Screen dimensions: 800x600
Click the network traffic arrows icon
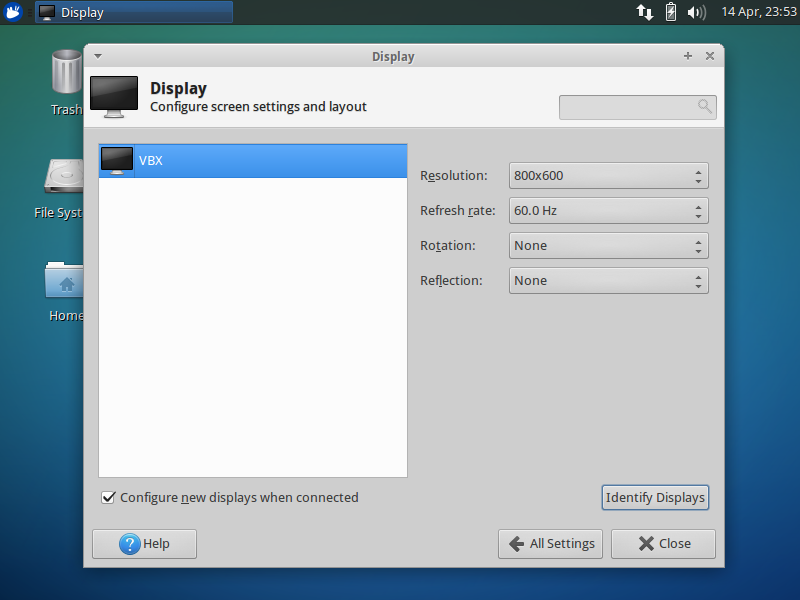[x=643, y=13]
